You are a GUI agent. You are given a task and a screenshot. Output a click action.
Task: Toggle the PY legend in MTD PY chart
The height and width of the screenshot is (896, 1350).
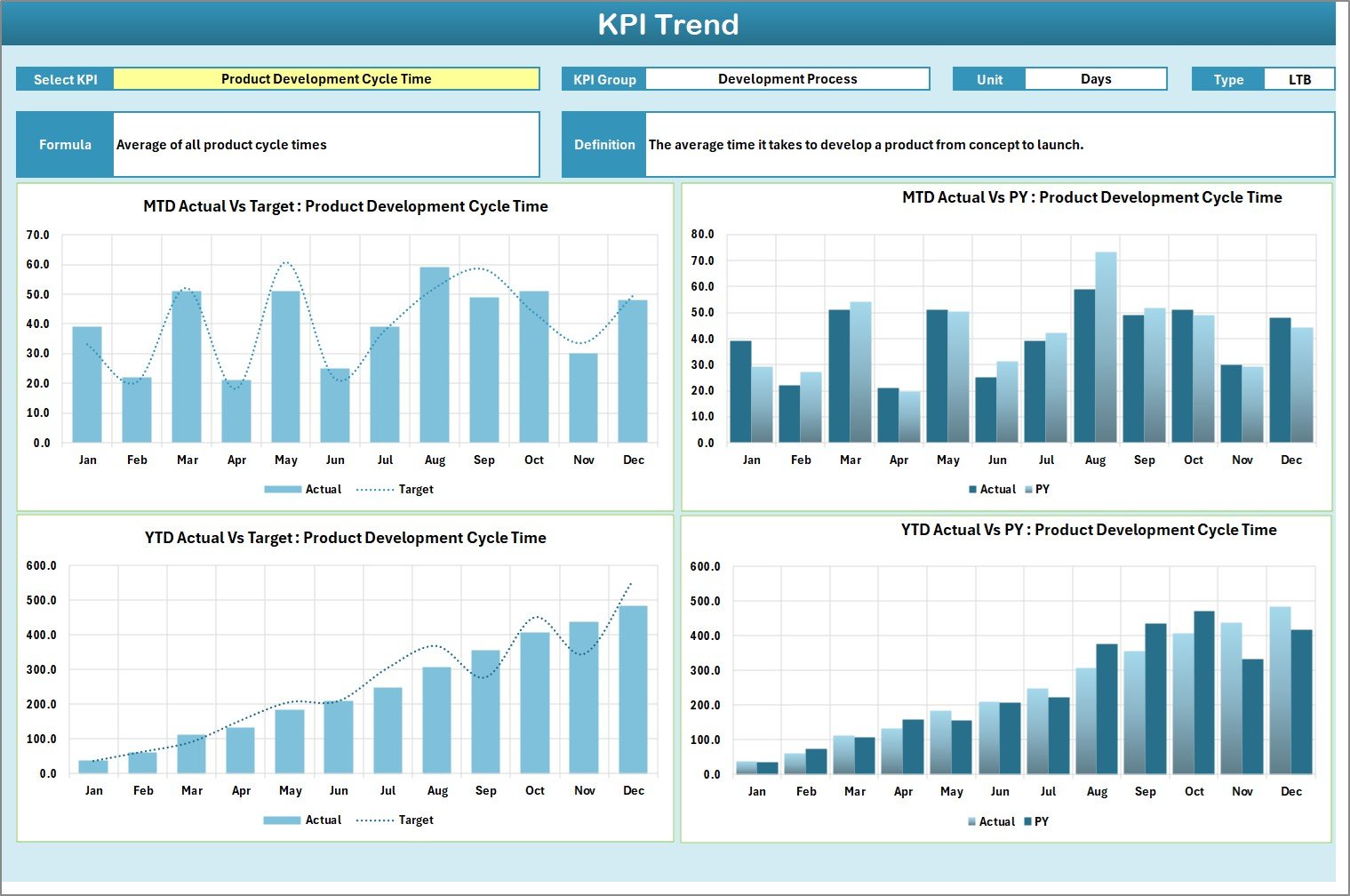click(1042, 489)
